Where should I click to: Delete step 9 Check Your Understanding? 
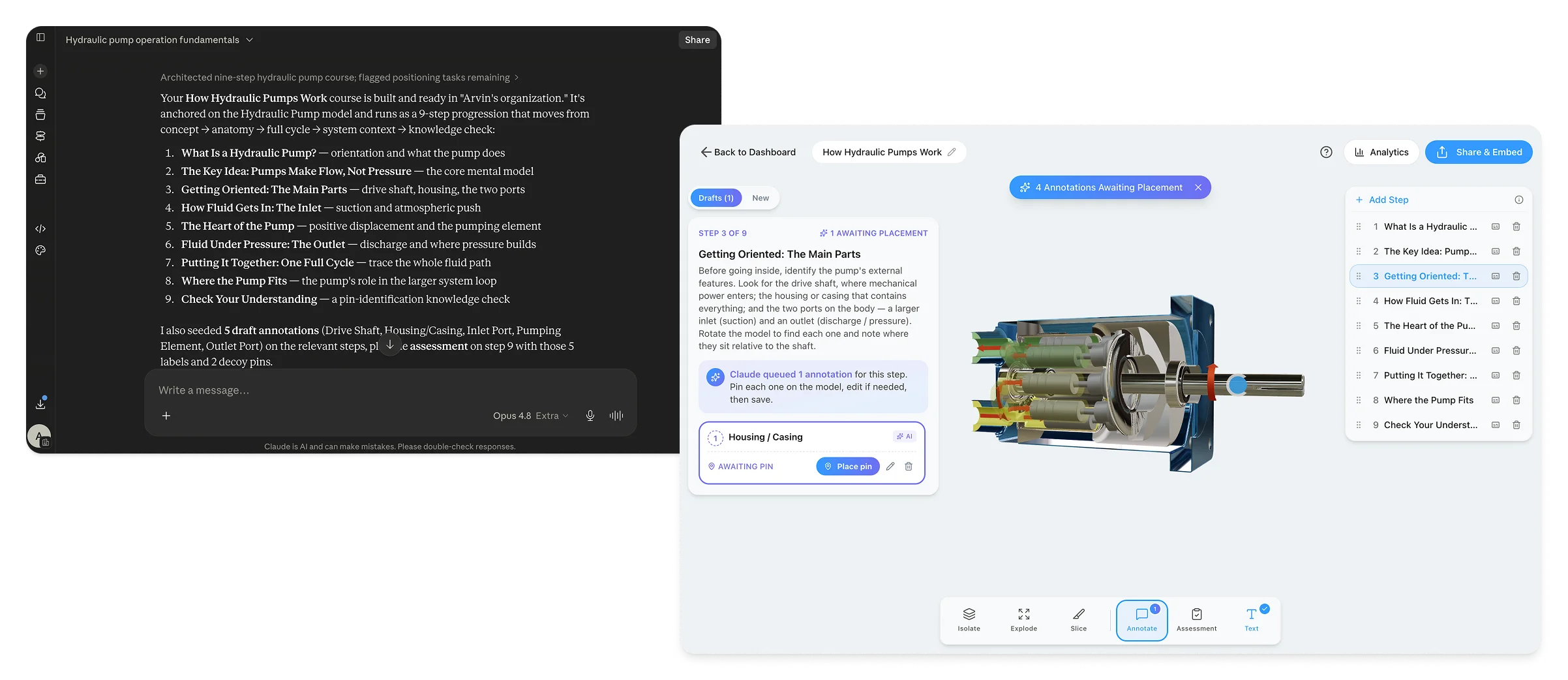point(1516,425)
